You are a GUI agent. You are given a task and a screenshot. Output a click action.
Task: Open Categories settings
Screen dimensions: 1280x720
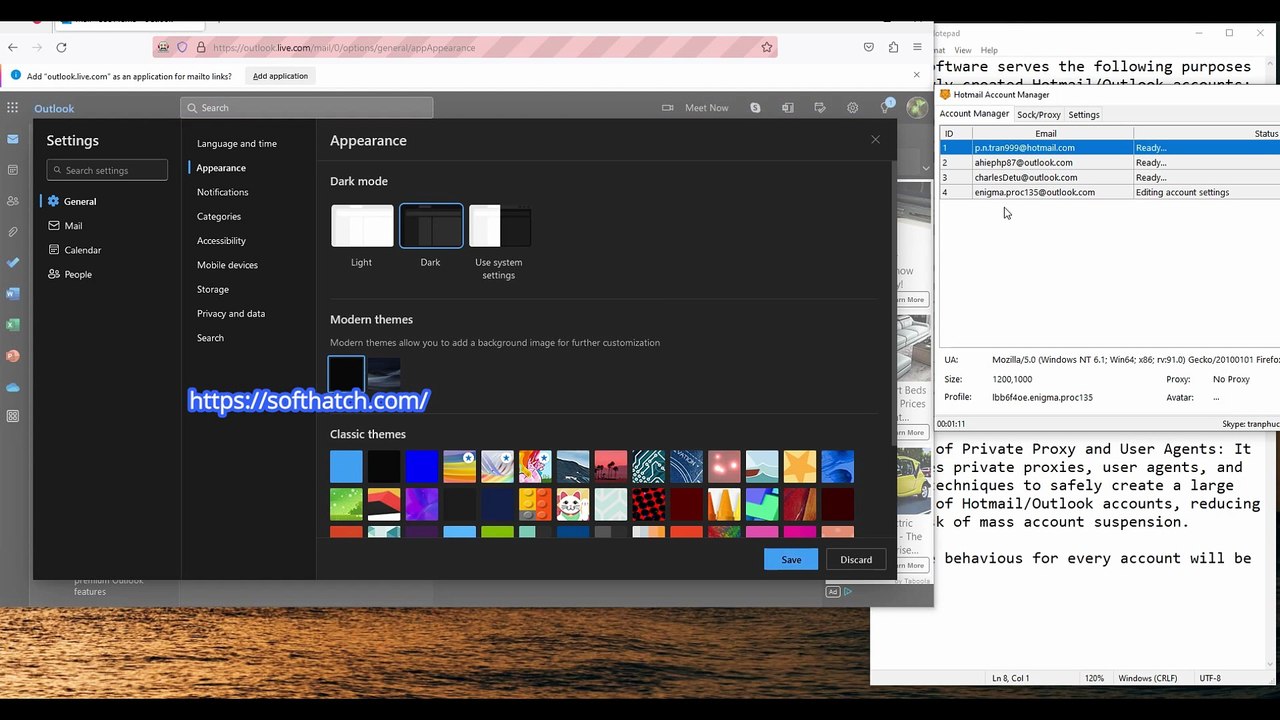219,216
